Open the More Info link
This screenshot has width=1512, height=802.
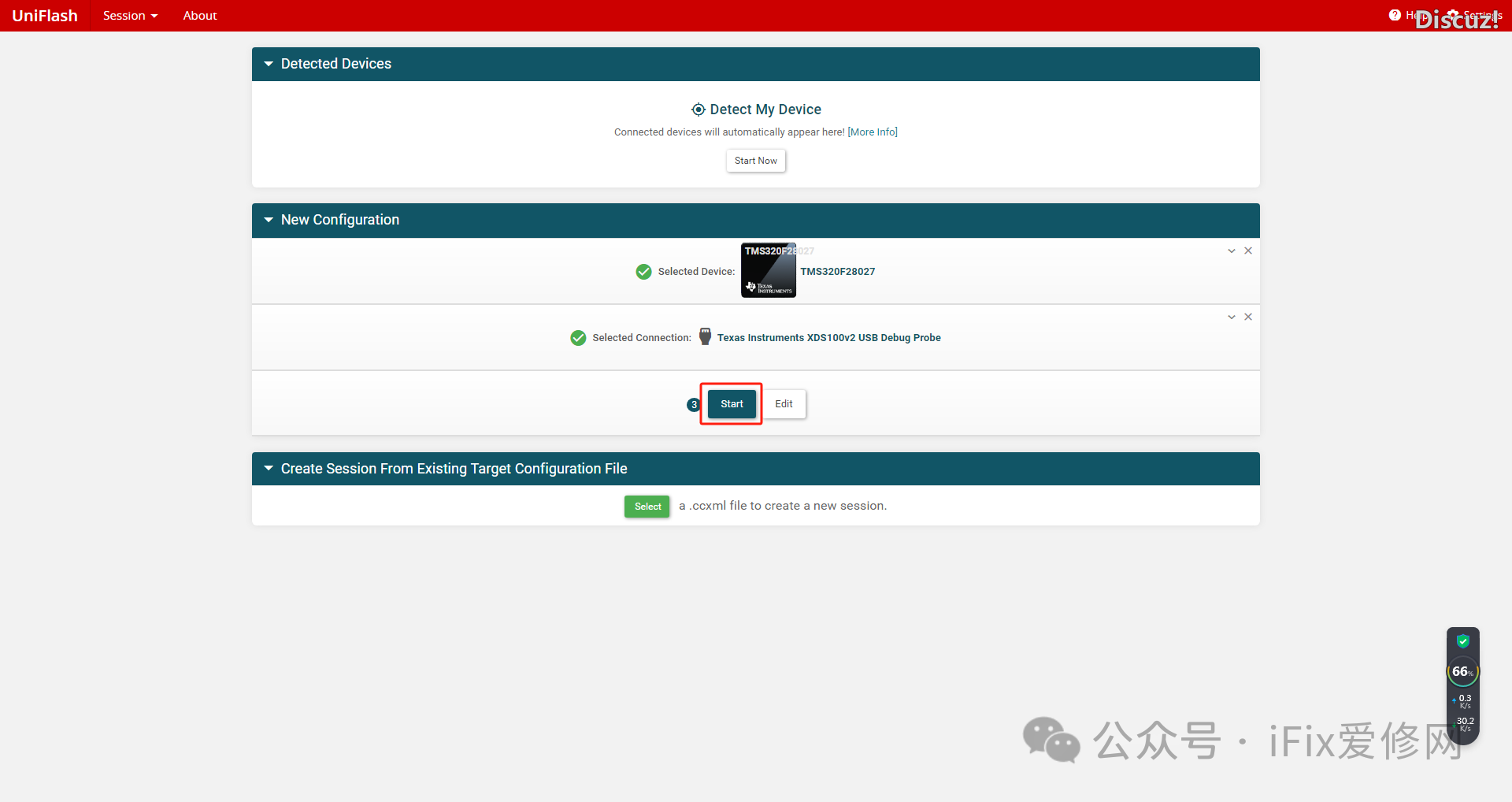click(873, 132)
